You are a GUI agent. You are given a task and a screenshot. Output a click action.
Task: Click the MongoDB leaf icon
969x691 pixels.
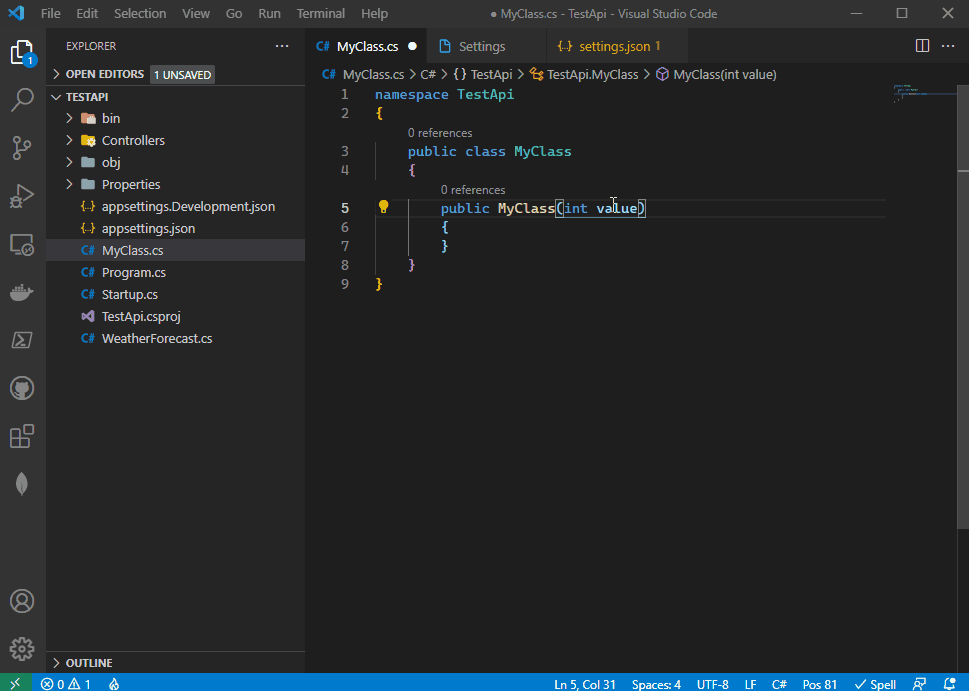tap(22, 483)
